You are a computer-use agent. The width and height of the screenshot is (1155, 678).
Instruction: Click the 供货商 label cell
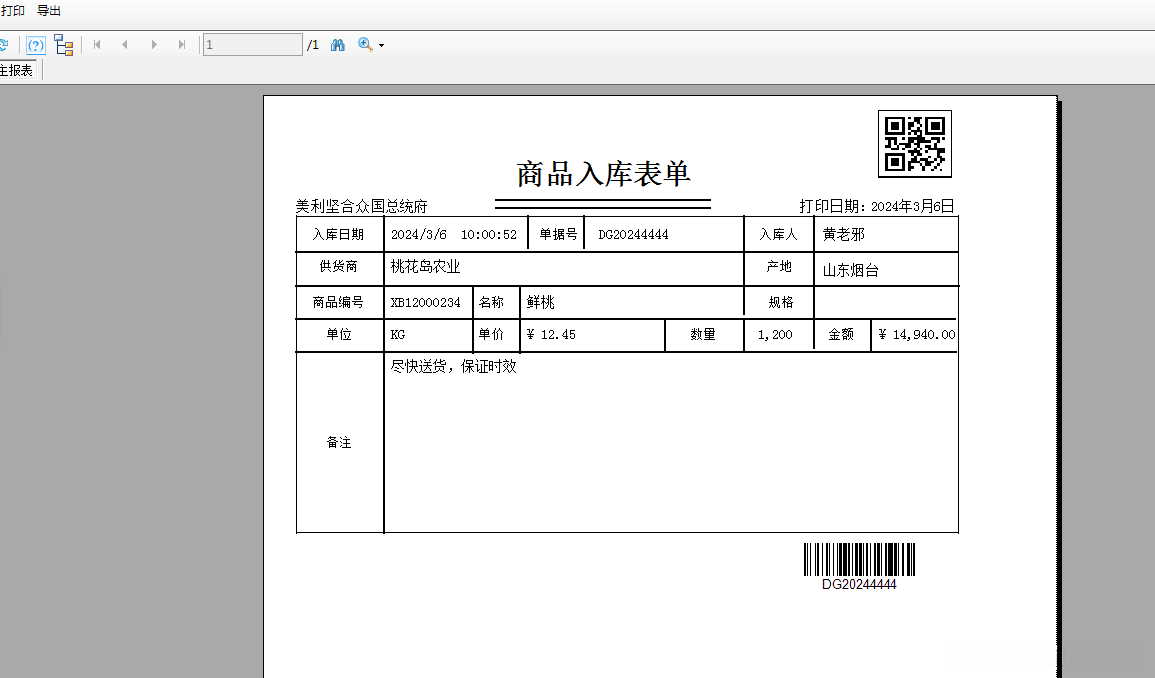point(339,267)
